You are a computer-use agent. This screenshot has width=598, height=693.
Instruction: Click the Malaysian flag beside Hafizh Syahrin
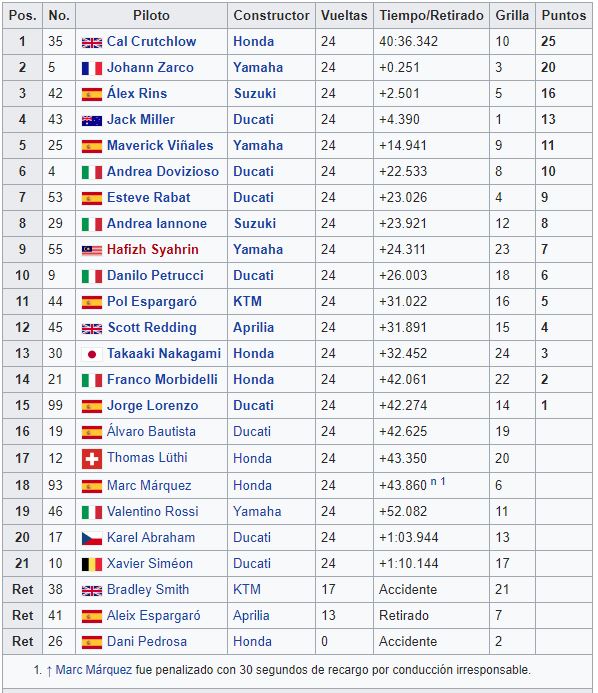point(92,251)
